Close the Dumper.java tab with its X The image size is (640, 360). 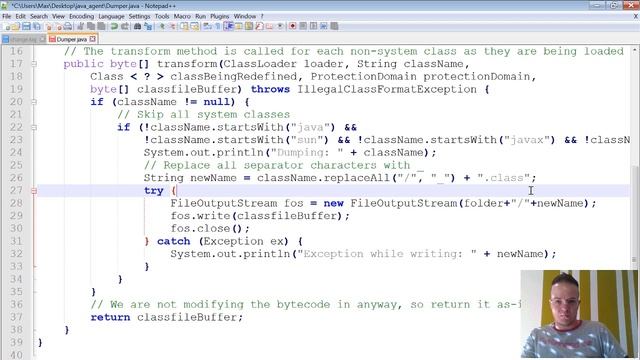click(x=93, y=39)
